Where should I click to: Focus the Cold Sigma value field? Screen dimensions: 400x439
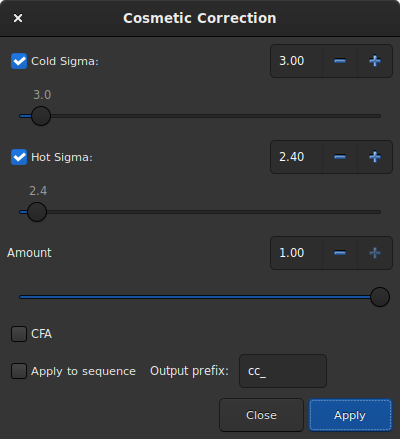pos(296,61)
